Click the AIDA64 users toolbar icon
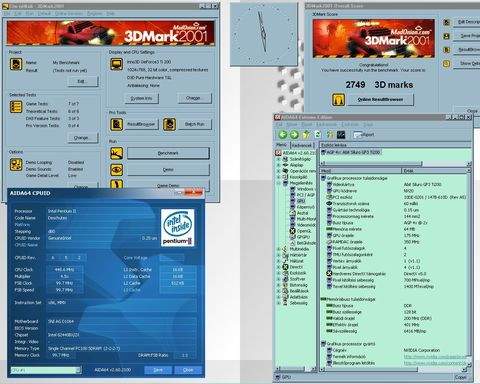Viewport: 480px width, 384px height. (329, 135)
